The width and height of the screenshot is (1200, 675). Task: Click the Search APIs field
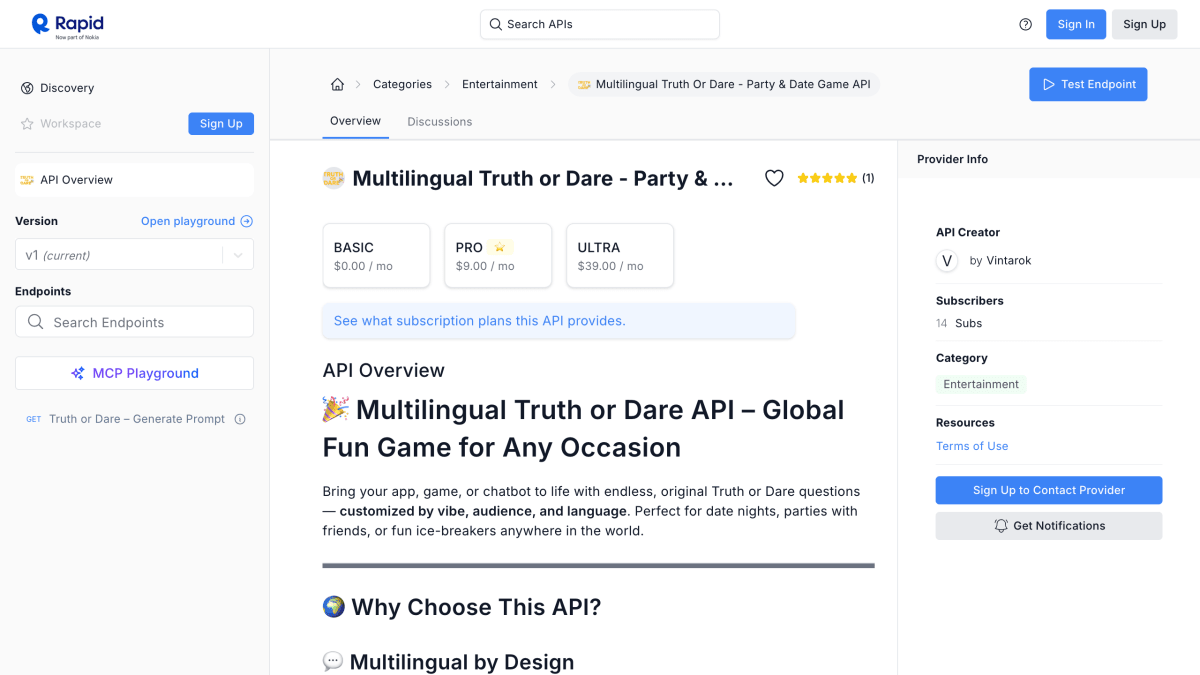click(600, 24)
